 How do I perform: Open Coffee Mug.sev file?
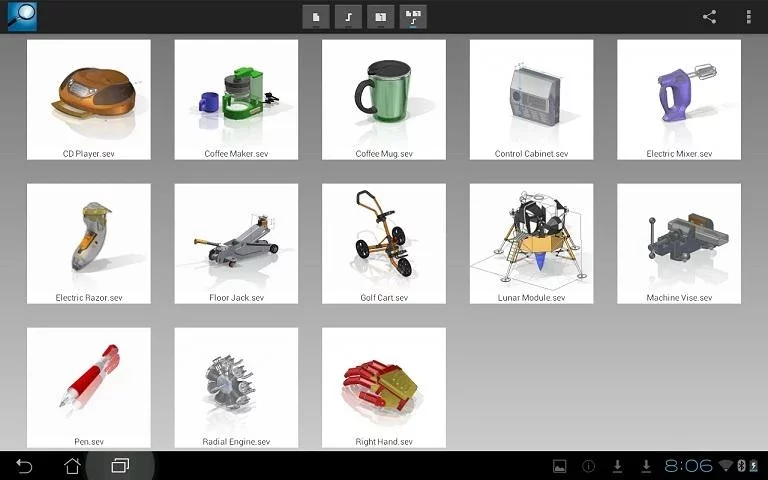[384, 99]
